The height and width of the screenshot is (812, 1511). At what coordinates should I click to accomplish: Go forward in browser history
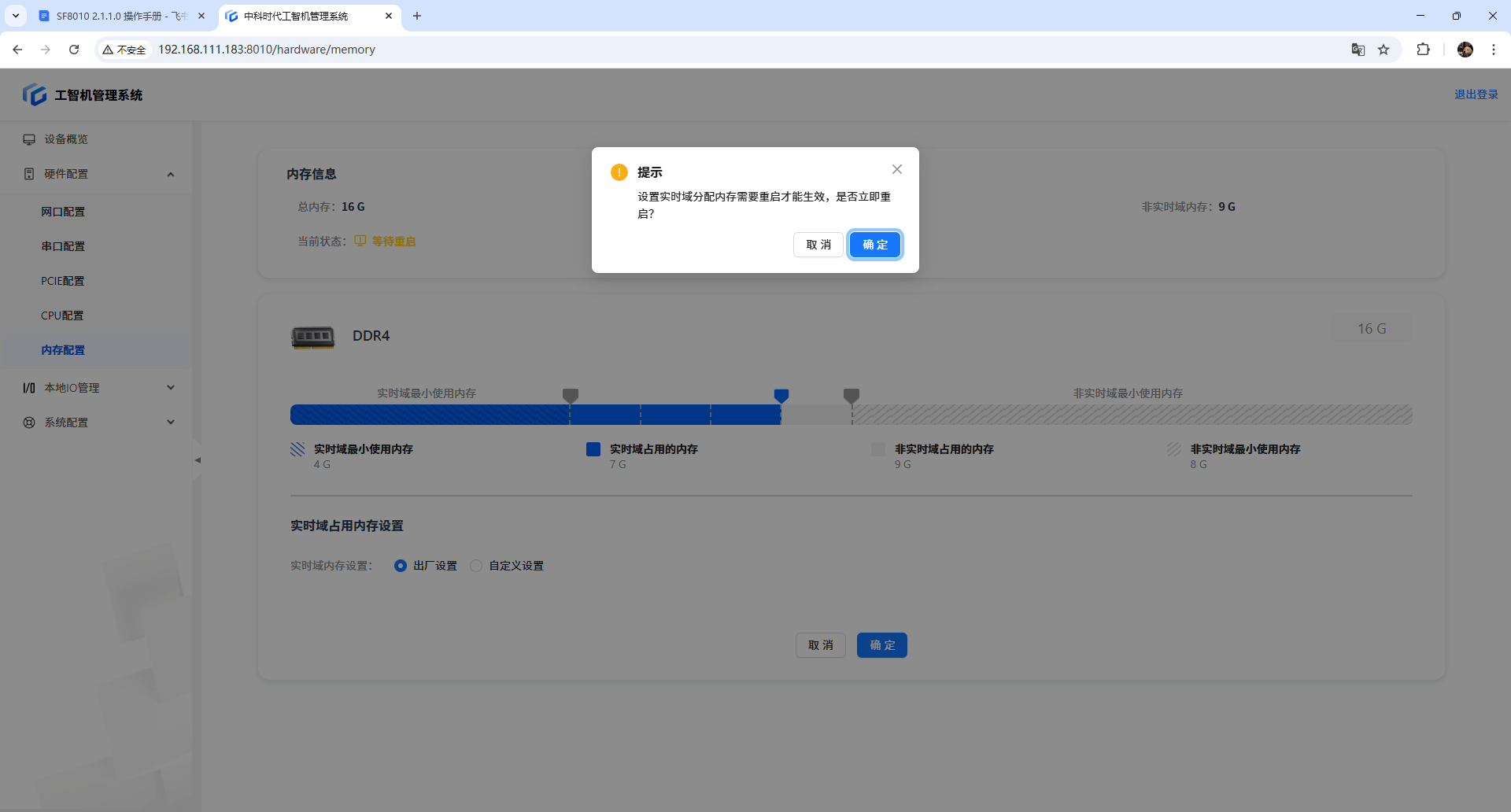point(46,50)
